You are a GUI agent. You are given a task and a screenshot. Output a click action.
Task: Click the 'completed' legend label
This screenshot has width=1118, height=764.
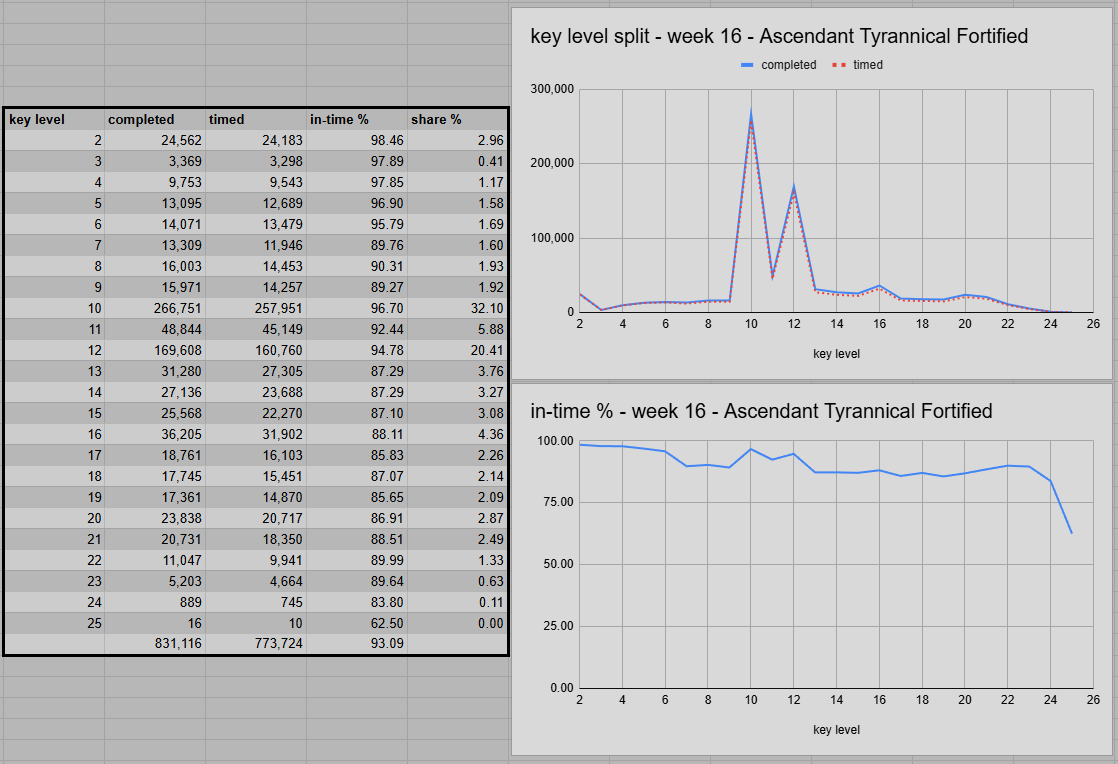click(x=789, y=65)
